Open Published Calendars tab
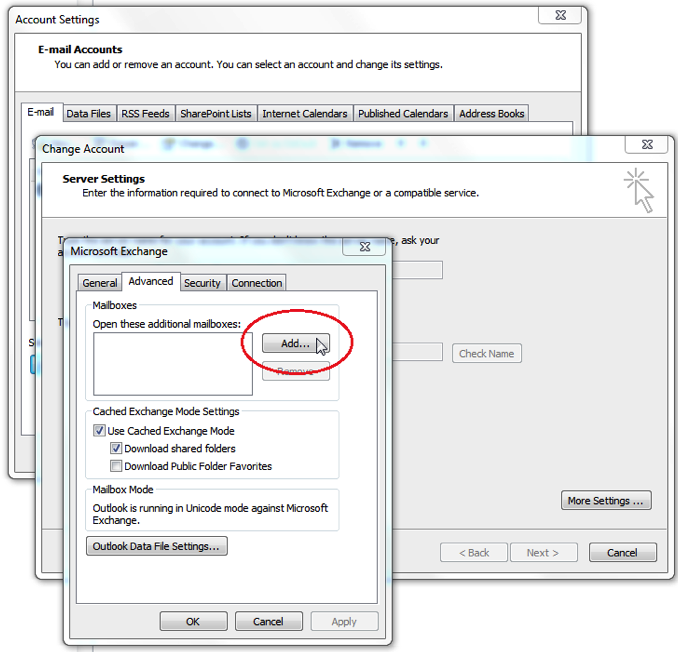Image resolution: width=678 pixels, height=652 pixels. pyautogui.click(x=403, y=113)
